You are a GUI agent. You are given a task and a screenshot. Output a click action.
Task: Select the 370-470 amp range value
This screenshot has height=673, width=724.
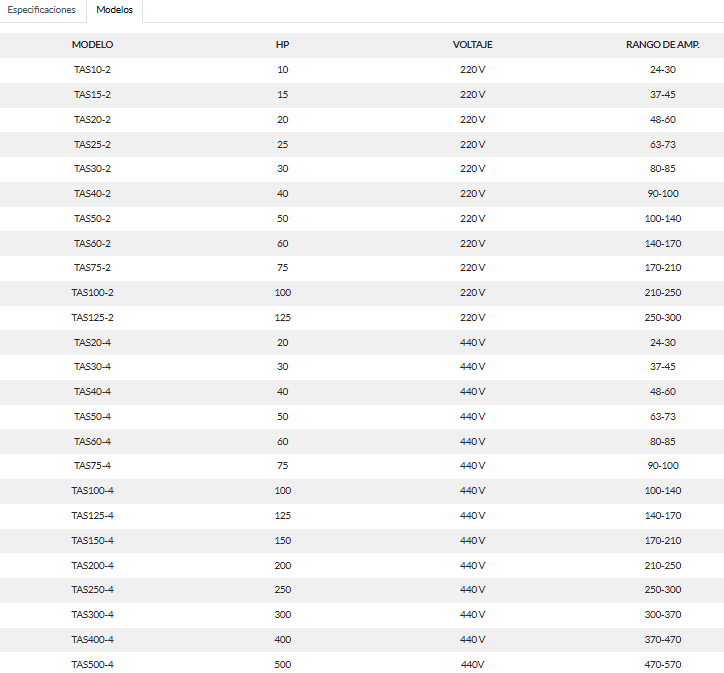[662, 639]
